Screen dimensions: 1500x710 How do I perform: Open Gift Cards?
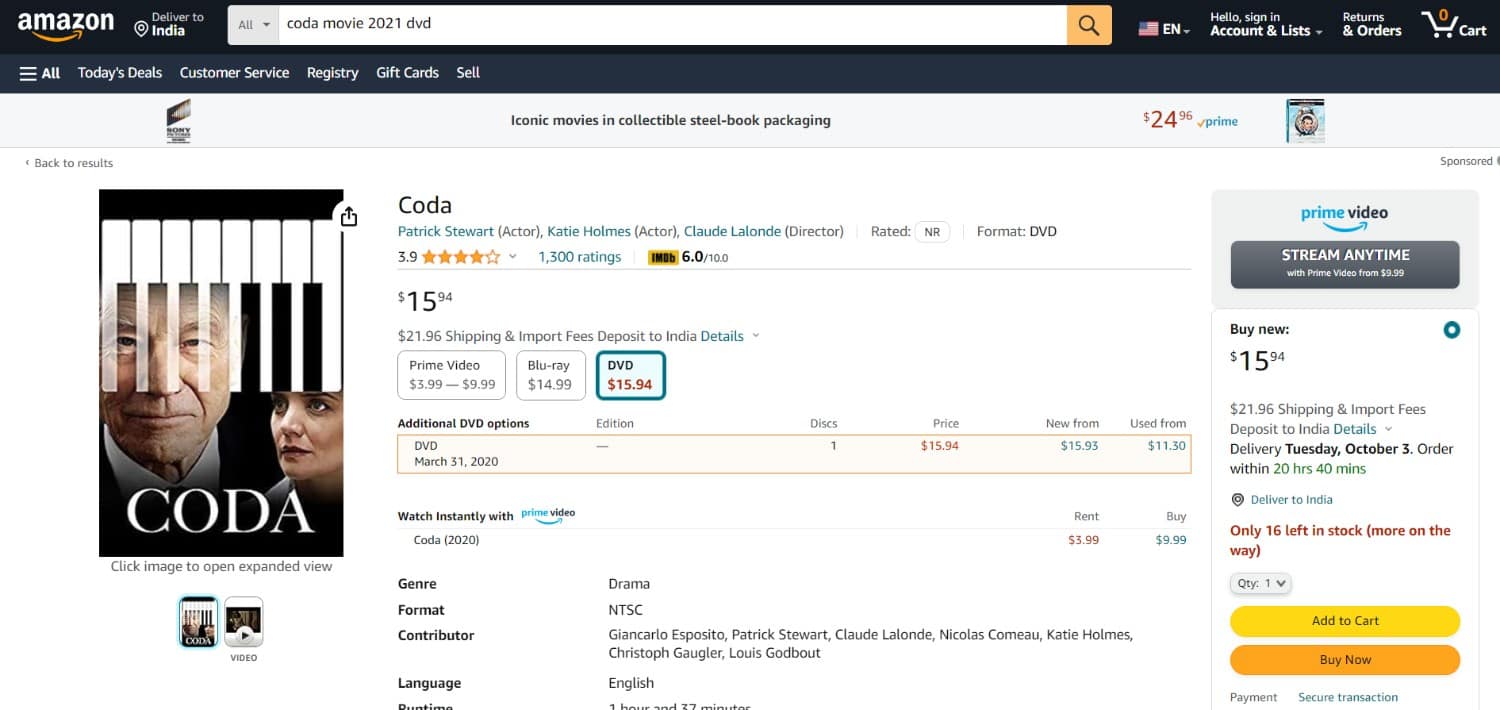pos(407,73)
